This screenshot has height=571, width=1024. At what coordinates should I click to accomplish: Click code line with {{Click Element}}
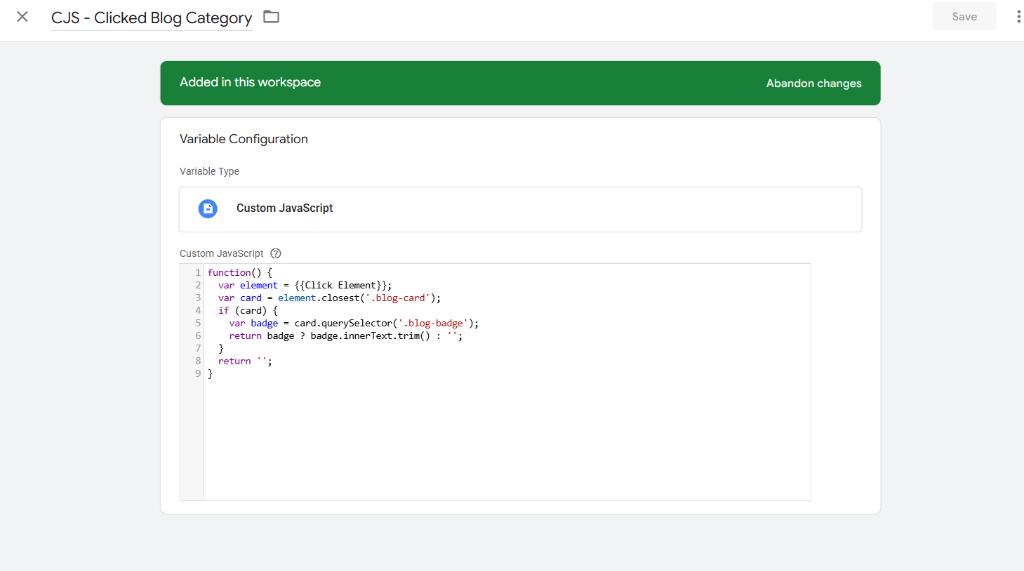305,285
